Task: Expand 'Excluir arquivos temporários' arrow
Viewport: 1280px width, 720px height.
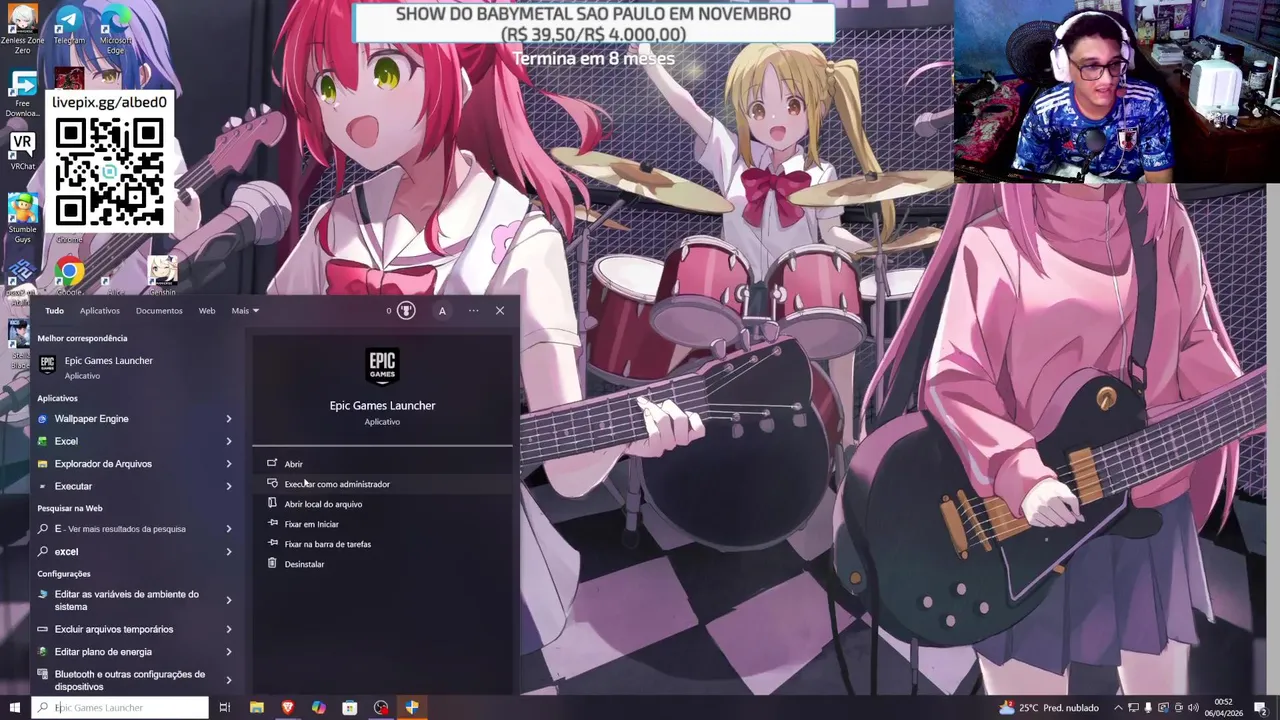Action: [229, 629]
